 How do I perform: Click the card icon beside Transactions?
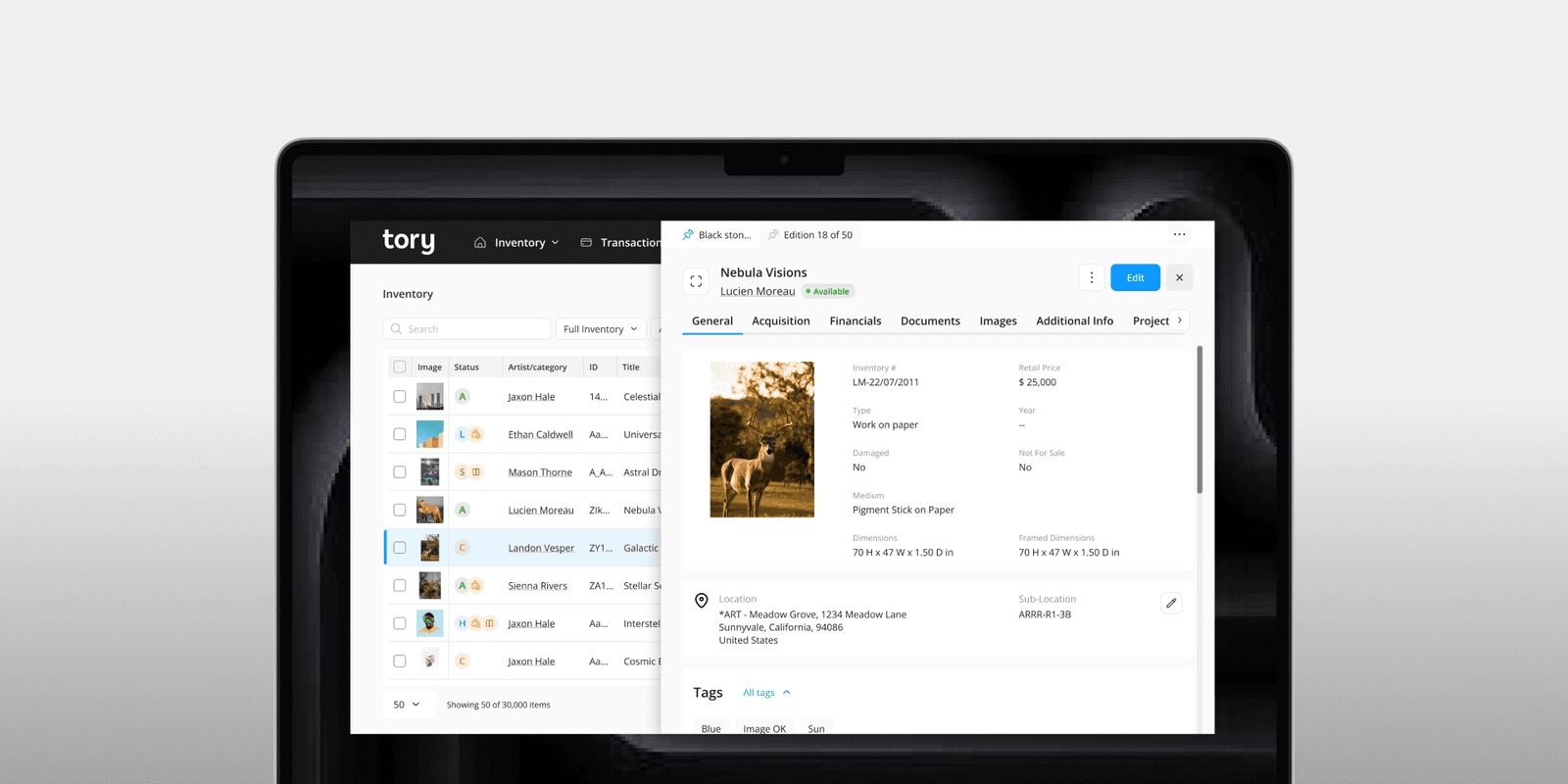[586, 242]
